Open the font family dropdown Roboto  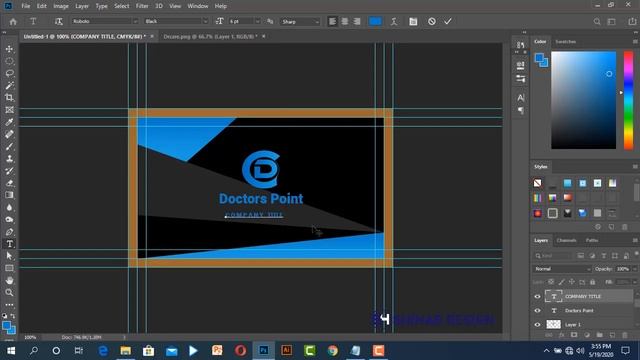pyautogui.click(x=104, y=22)
